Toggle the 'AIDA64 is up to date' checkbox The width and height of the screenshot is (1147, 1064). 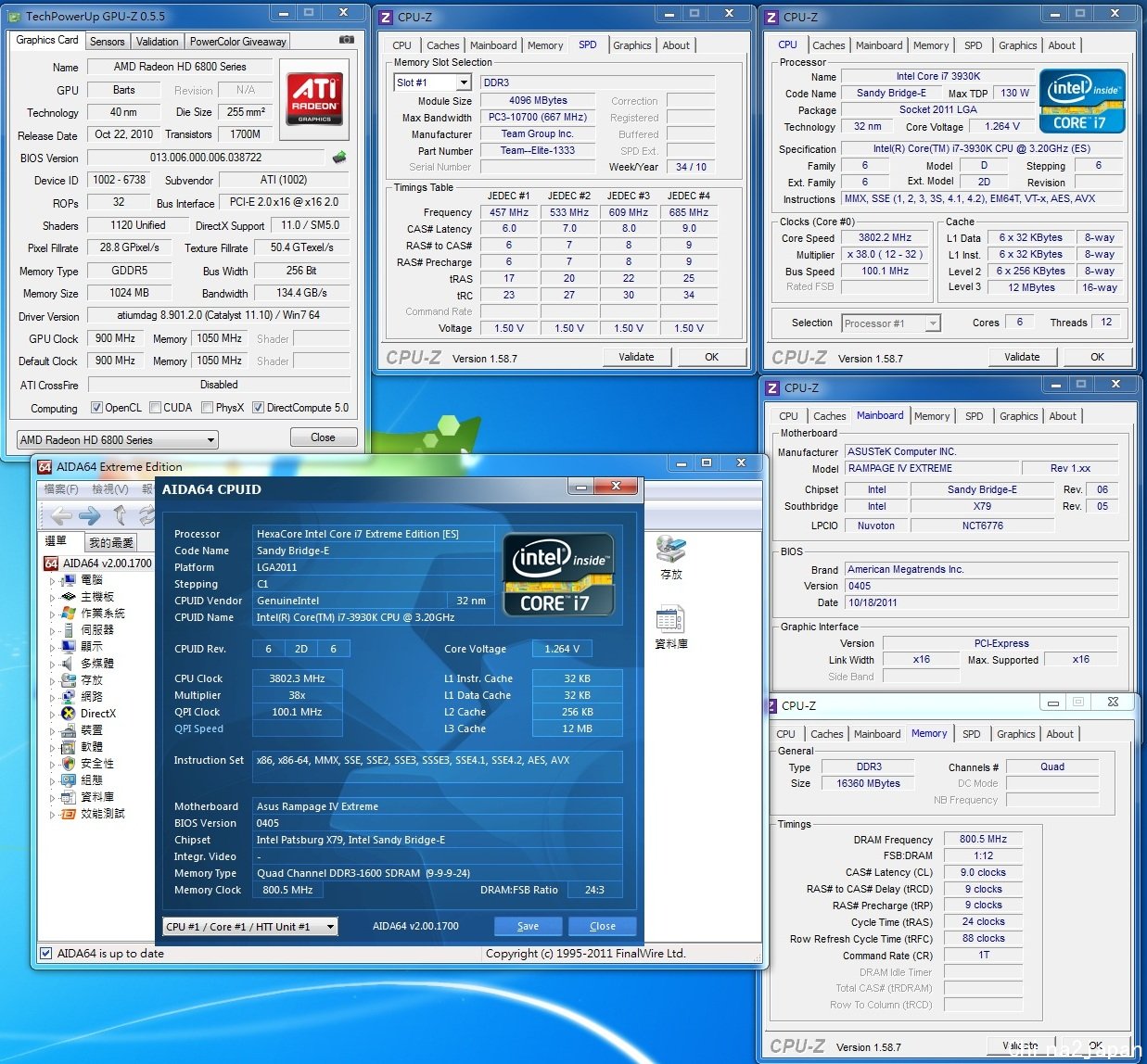46,953
